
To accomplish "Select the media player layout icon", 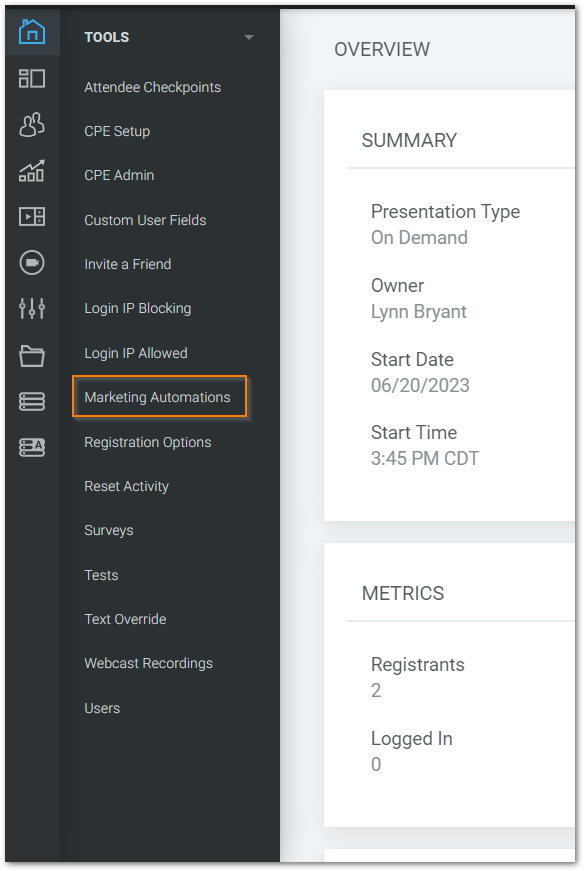I will (32, 216).
